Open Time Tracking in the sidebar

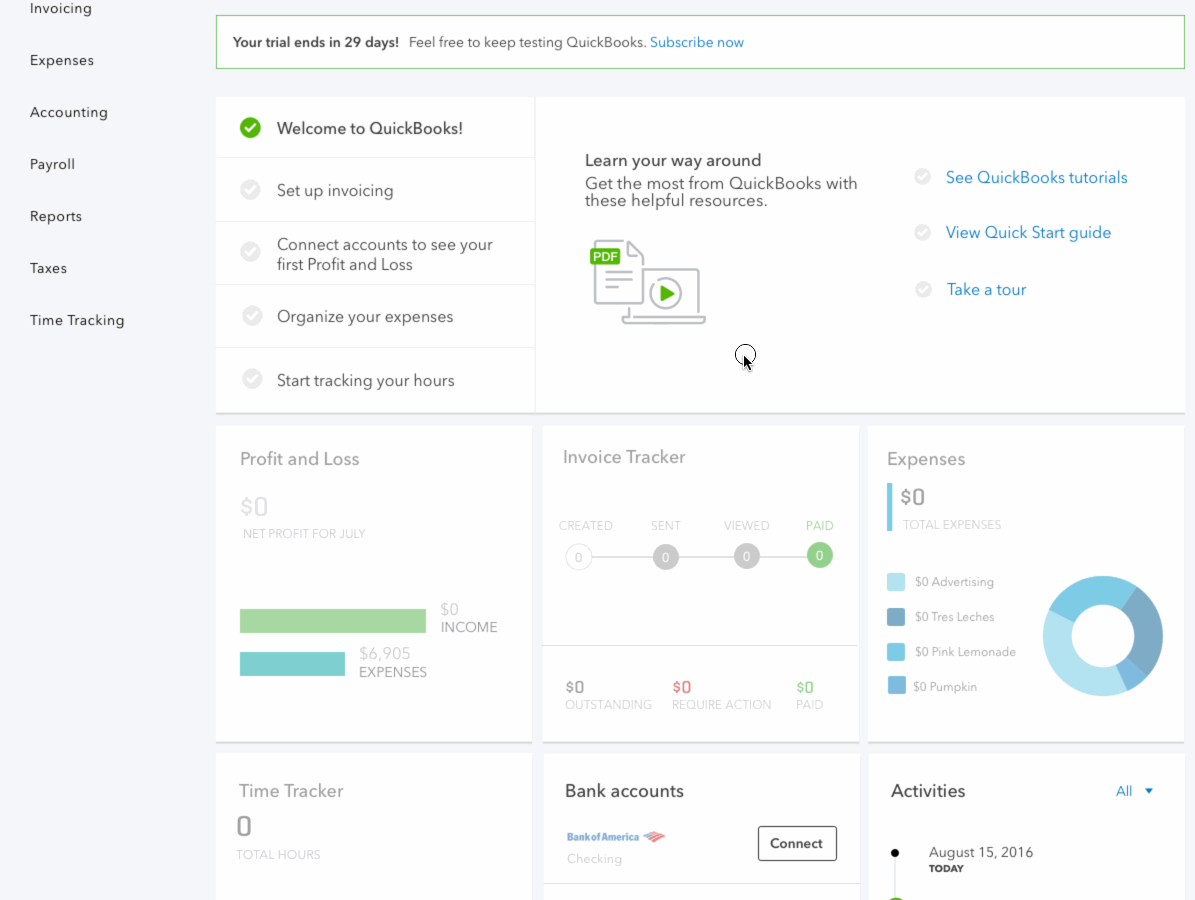[x=77, y=320]
